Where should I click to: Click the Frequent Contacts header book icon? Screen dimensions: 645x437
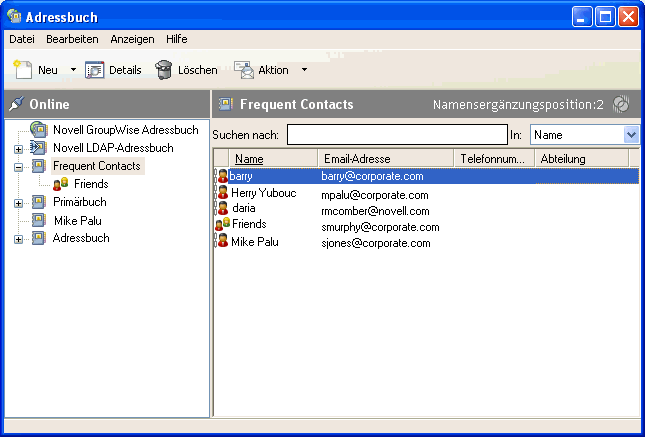click(225, 104)
